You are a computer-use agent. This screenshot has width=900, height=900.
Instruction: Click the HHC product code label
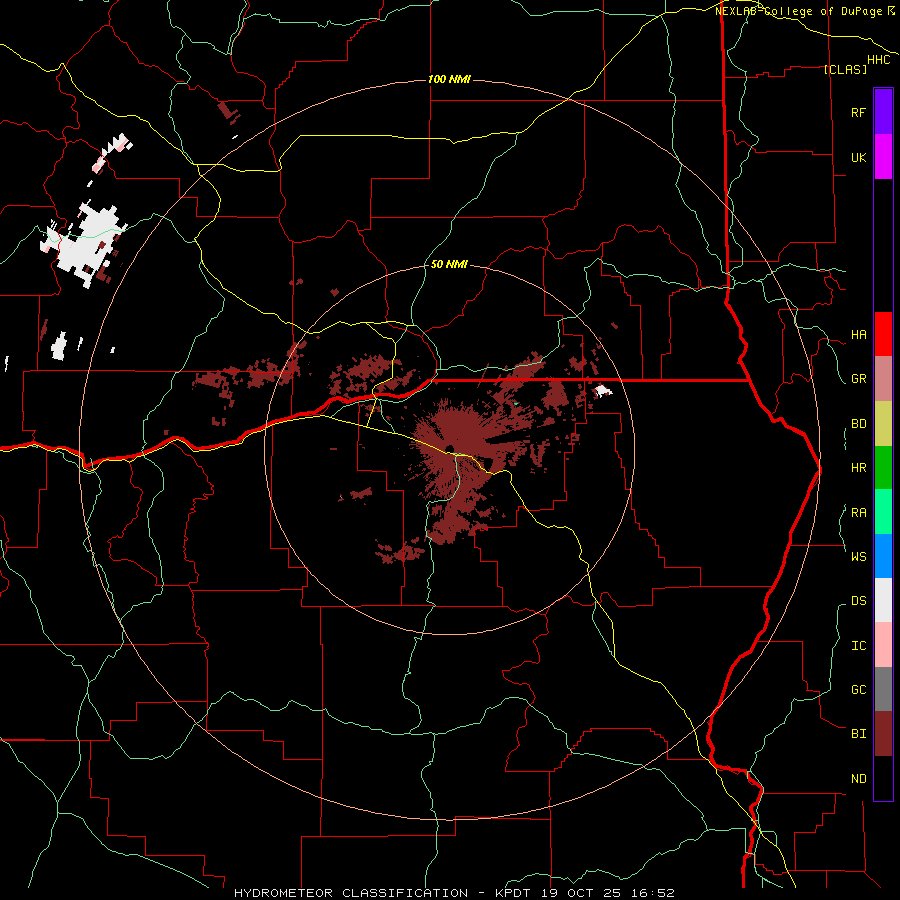[878, 60]
